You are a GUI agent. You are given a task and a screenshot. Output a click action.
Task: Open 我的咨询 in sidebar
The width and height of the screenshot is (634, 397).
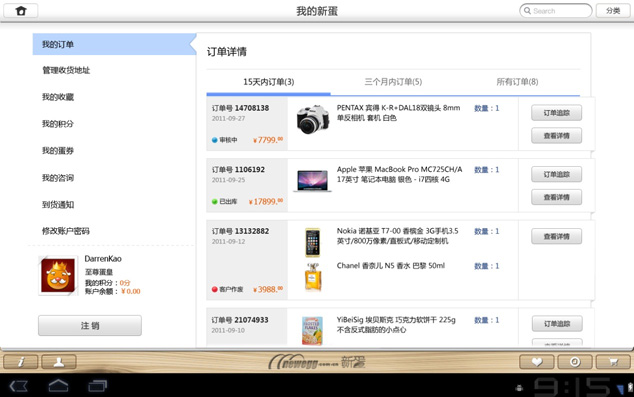(x=58, y=177)
